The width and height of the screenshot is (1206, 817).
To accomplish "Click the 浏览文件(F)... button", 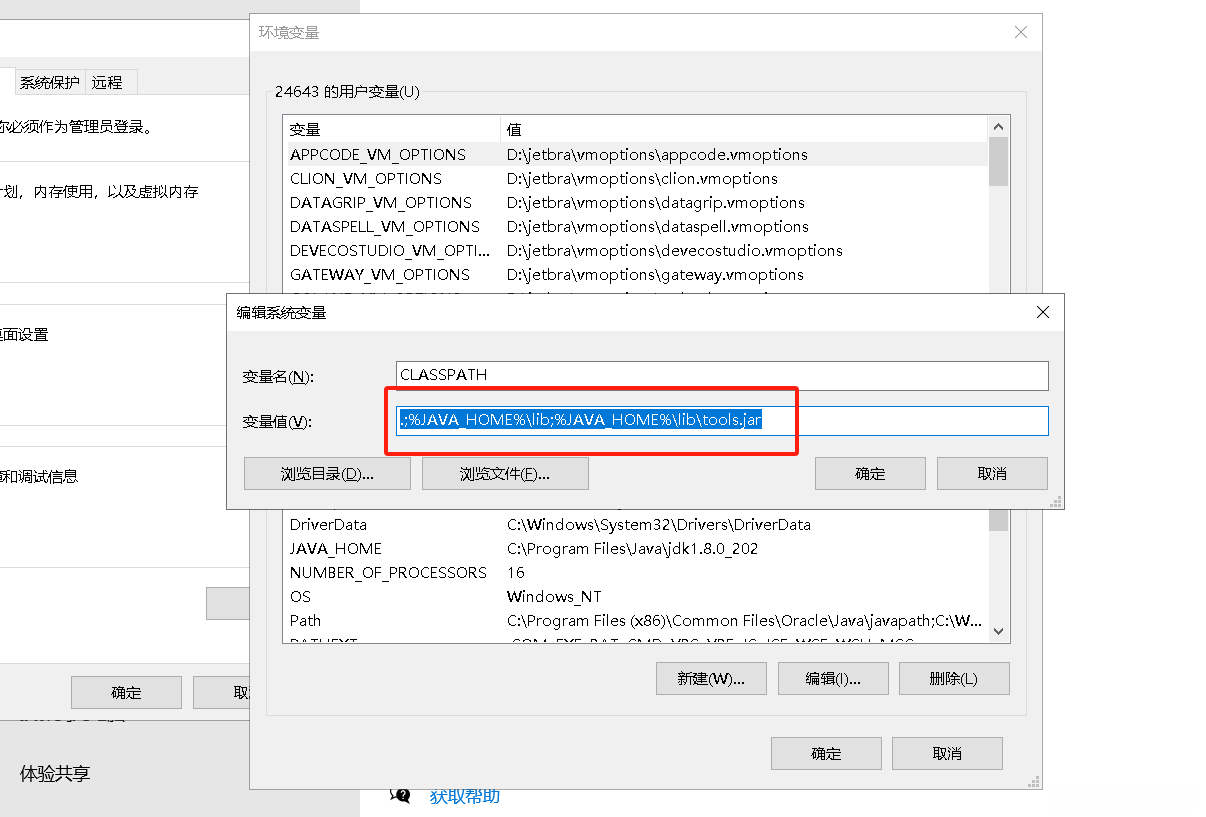I will [x=505, y=473].
